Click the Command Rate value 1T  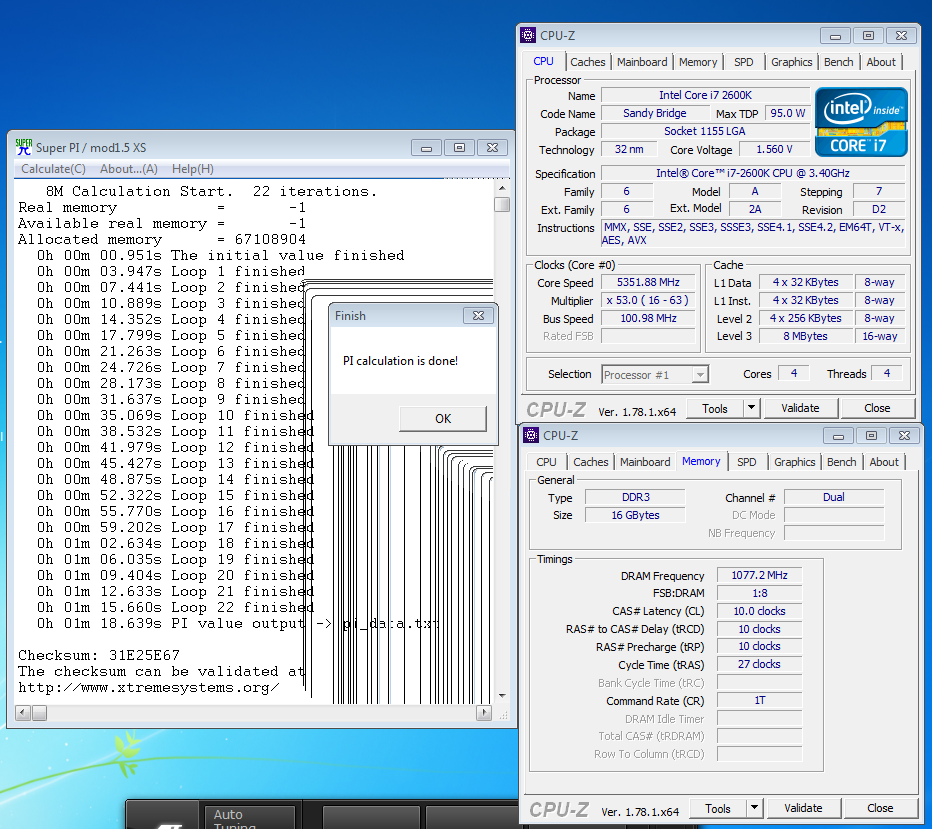(x=759, y=701)
